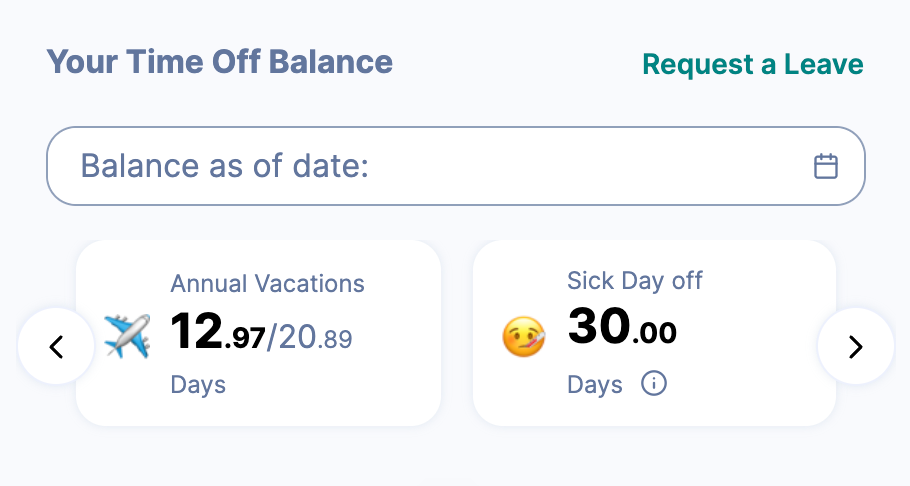This screenshot has height=486, width=910.
Task: Click the .89 decimals of vacation allowance
Action: [x=337, y=339]
